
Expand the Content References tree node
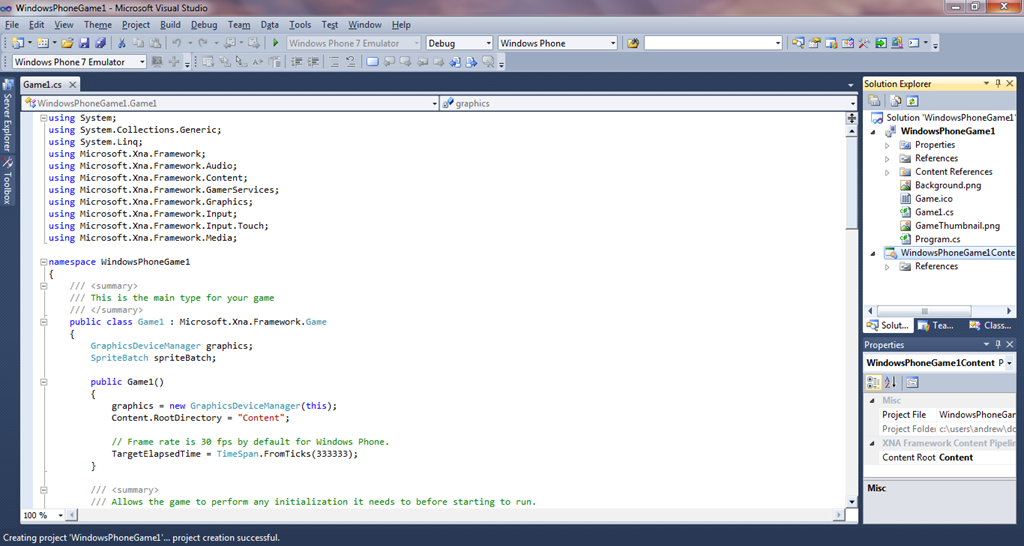[887, 172]
